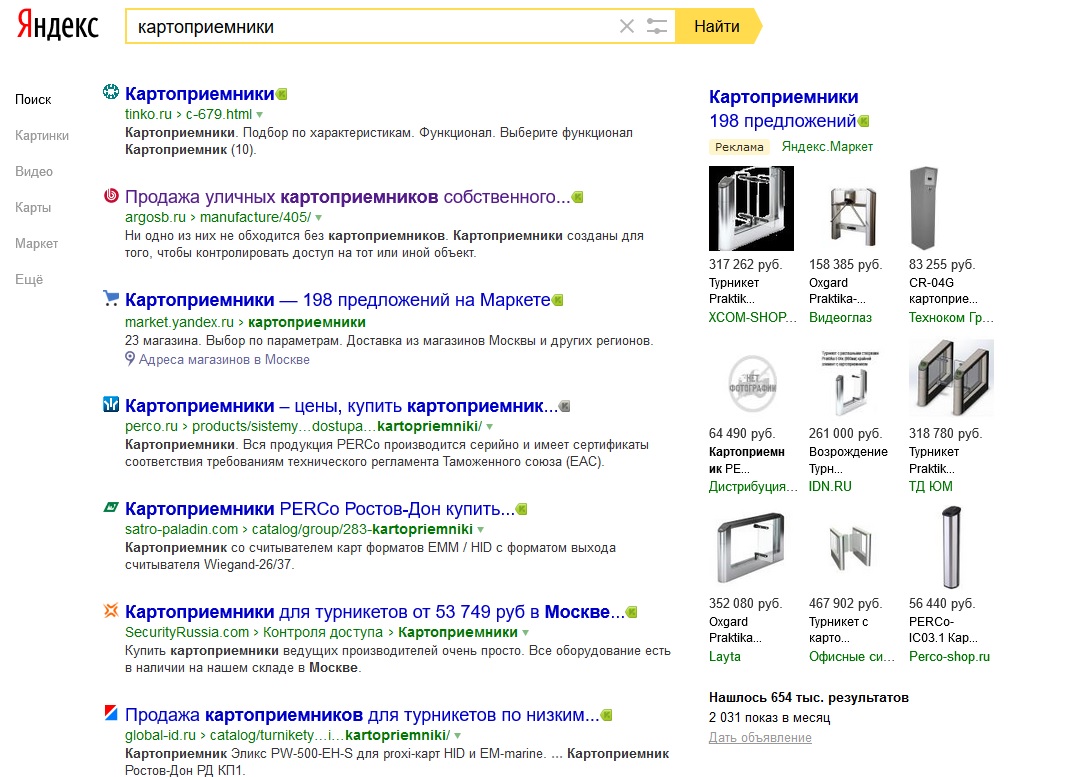Click the green badge after argosb result title
The height and width of the screenshot is (777, 1077).
coord(578,197)
